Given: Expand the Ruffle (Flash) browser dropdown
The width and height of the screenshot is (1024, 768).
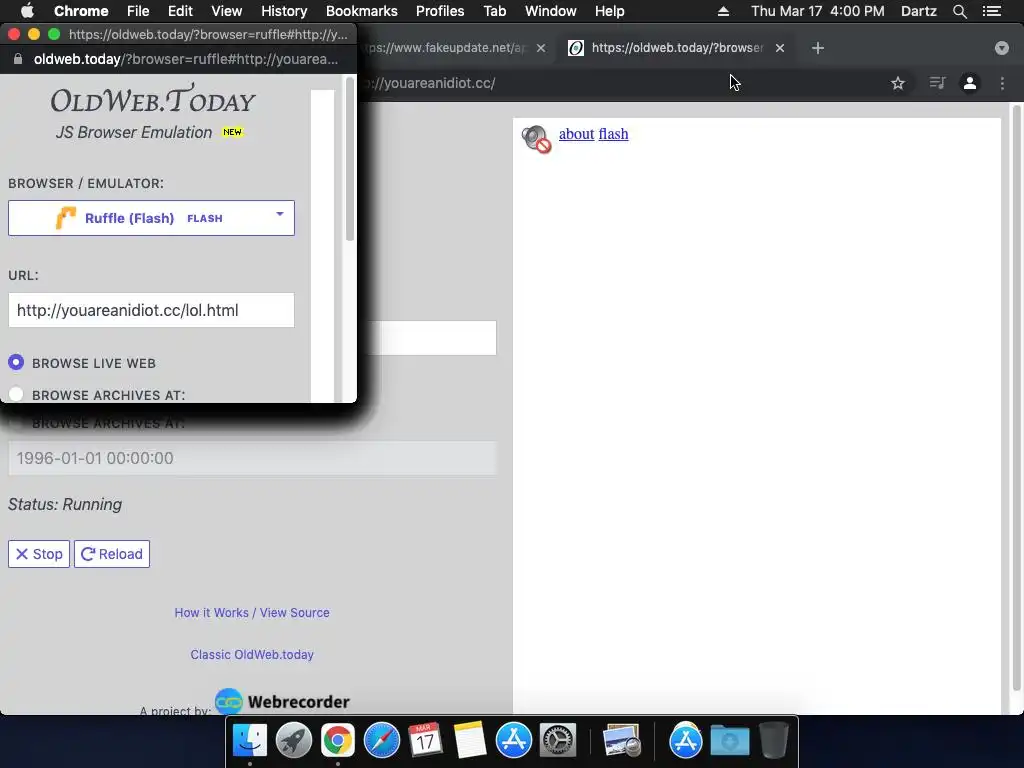Looking at the screenshot, I should (152, 218).
